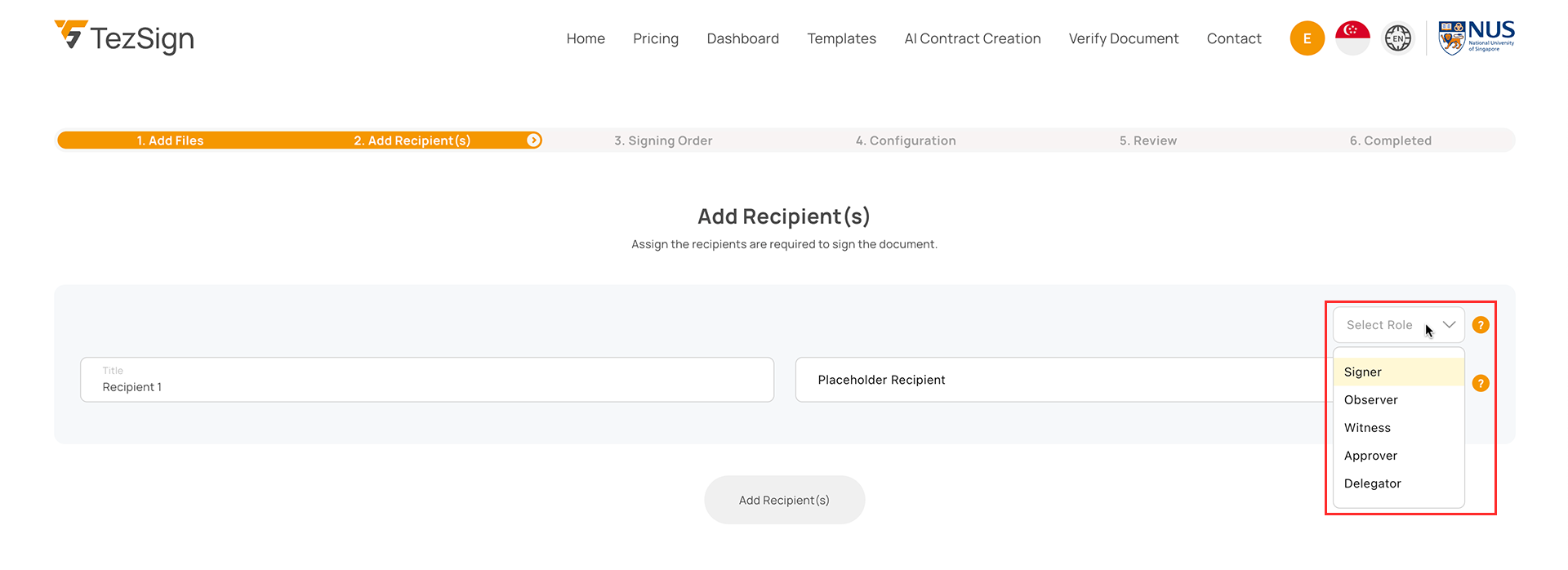The width and height of the screenshot is (1568, 570).
Task: Click the help icon beside Placeholder Recipient
Action: point(1481,383)
